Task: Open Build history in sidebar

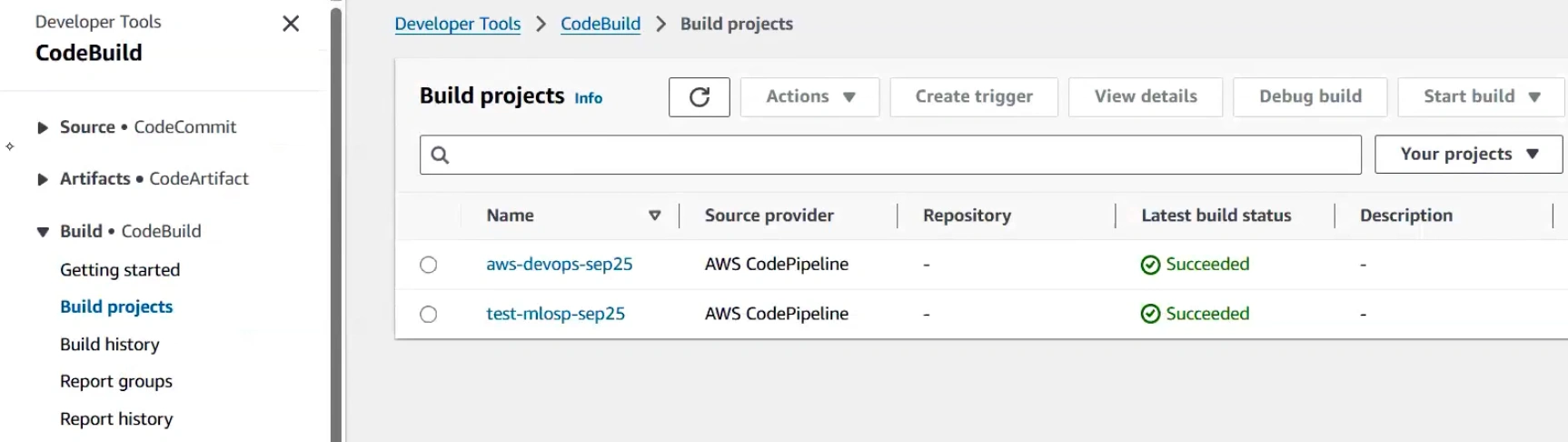Action: [110, 345]
